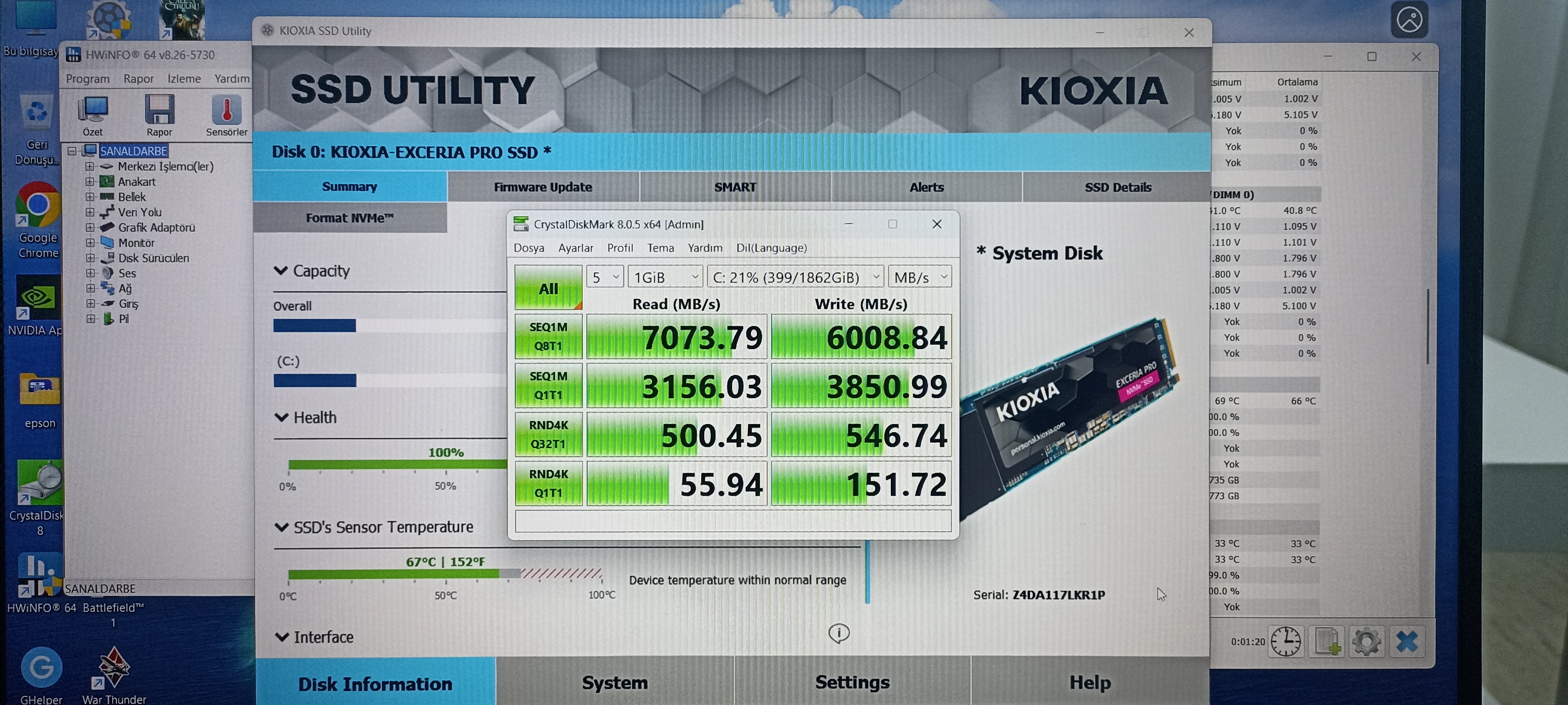Open test count dropdown showing 5
This screenshot has width=1568, height=705.
[605, 277]
